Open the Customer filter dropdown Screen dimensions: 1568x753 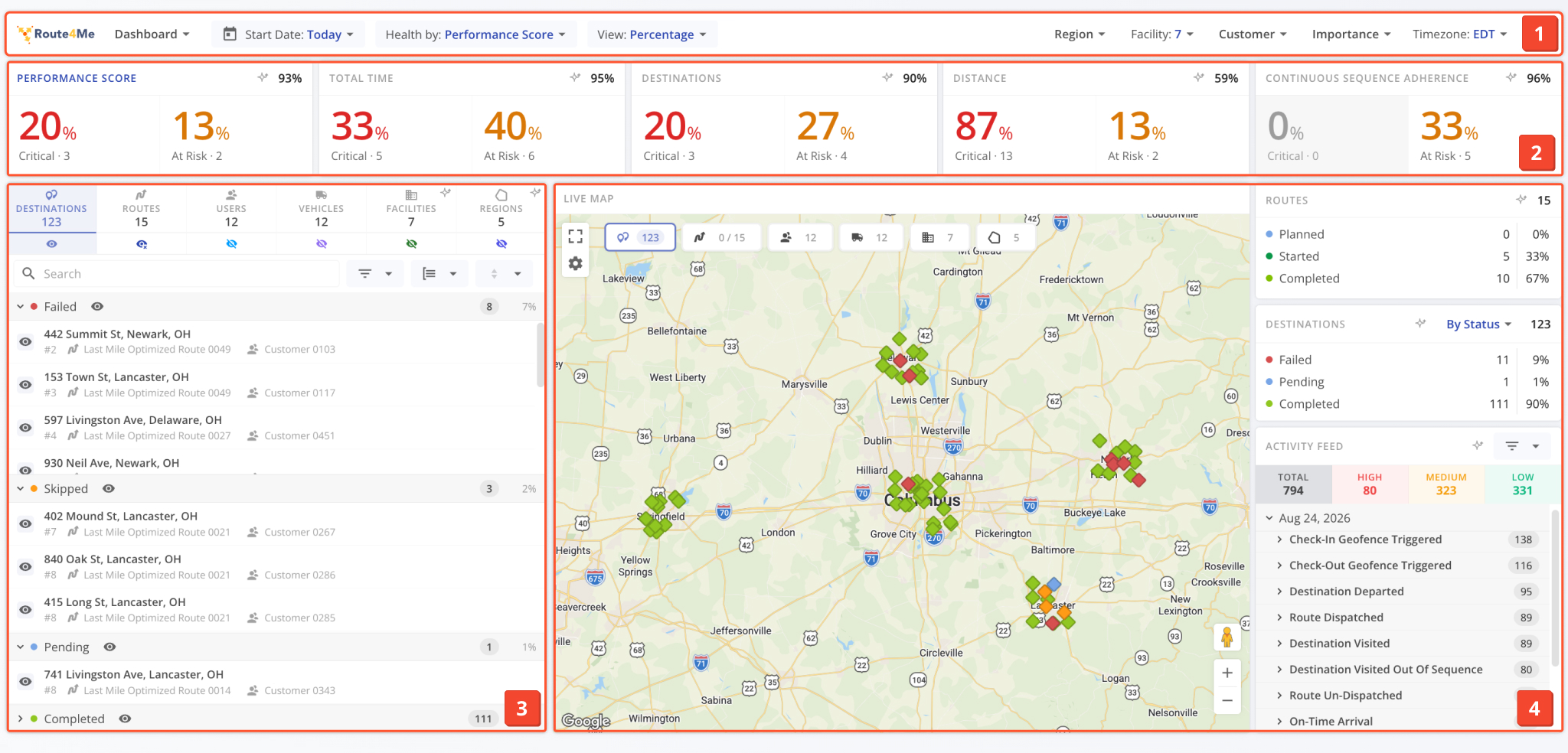pos(1253,34)
